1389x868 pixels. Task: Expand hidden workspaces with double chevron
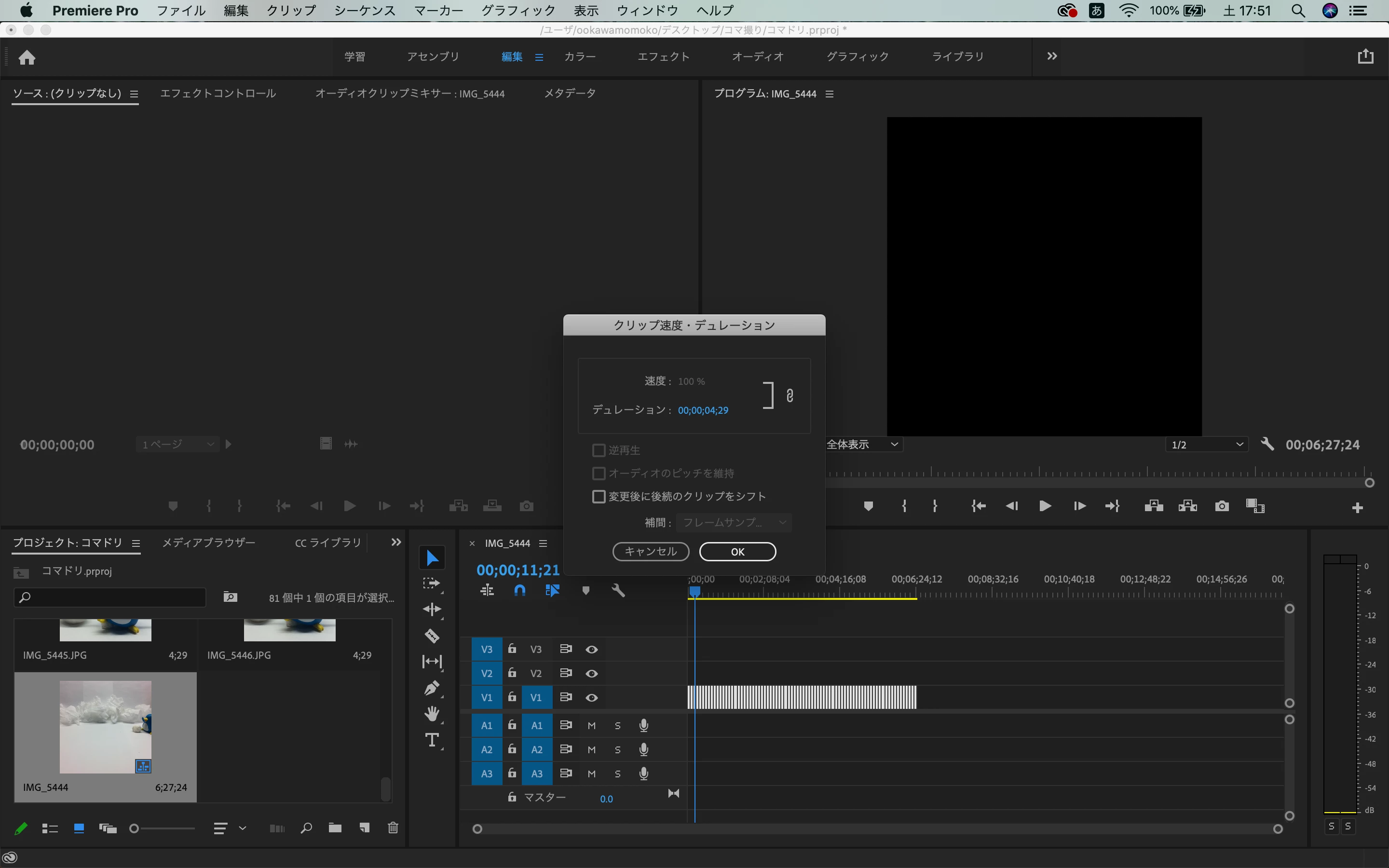coord(1051,56)
